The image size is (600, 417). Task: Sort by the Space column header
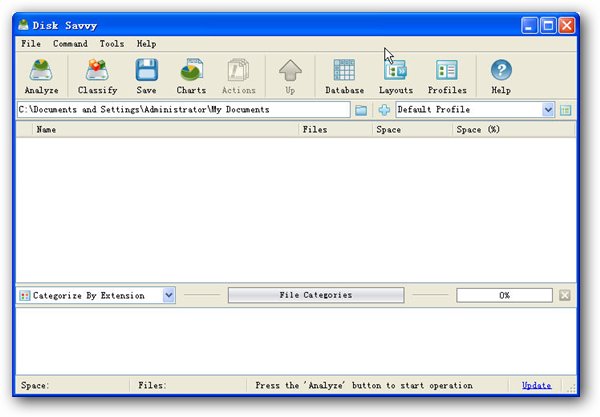(x=412, y=130)
